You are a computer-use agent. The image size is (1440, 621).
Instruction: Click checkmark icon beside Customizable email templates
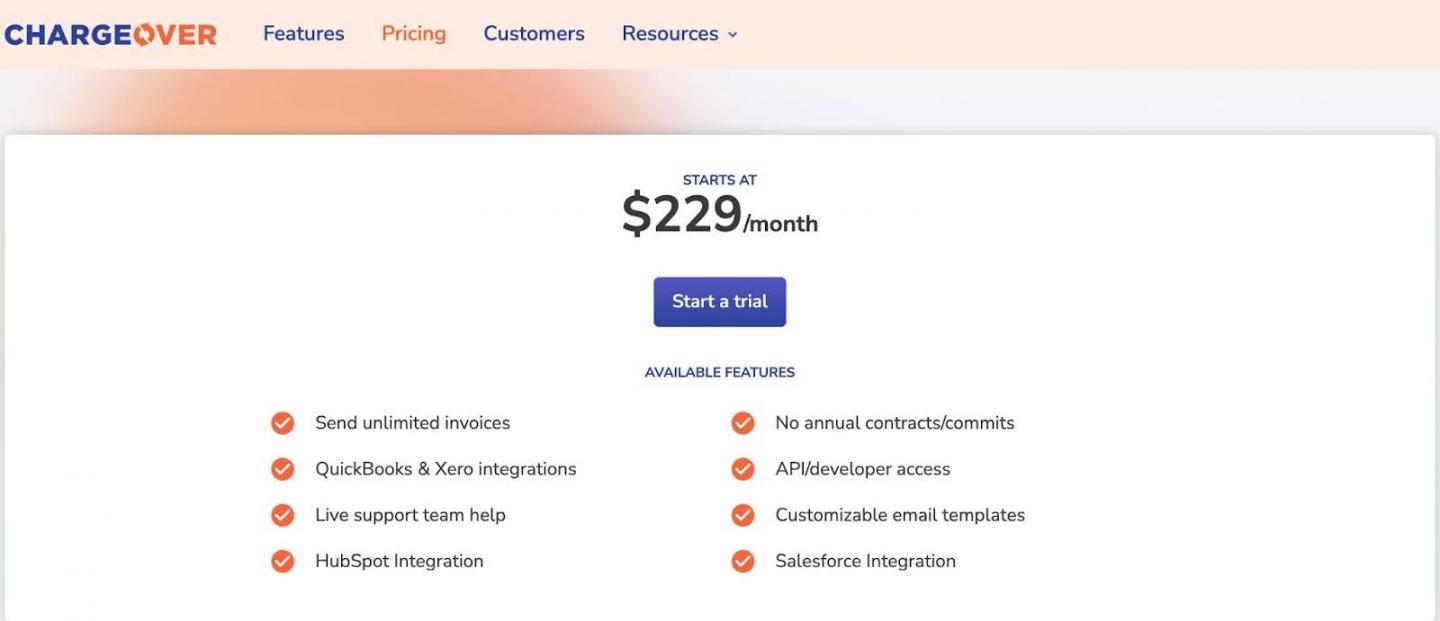point(743,515)
